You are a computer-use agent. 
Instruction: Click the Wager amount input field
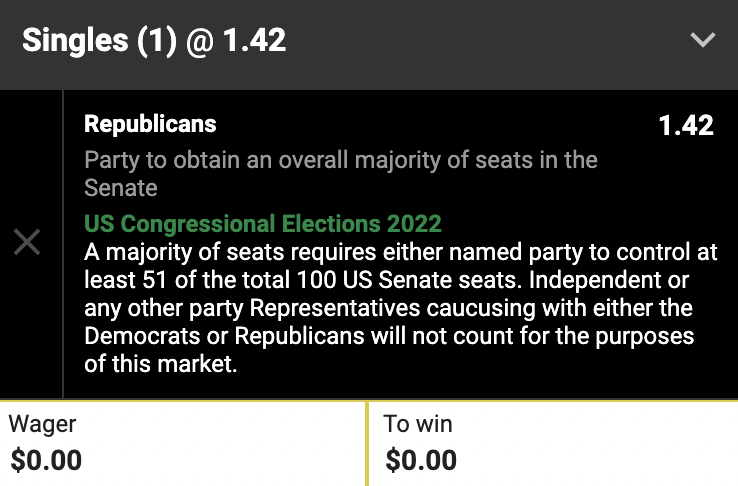(184, 444)
